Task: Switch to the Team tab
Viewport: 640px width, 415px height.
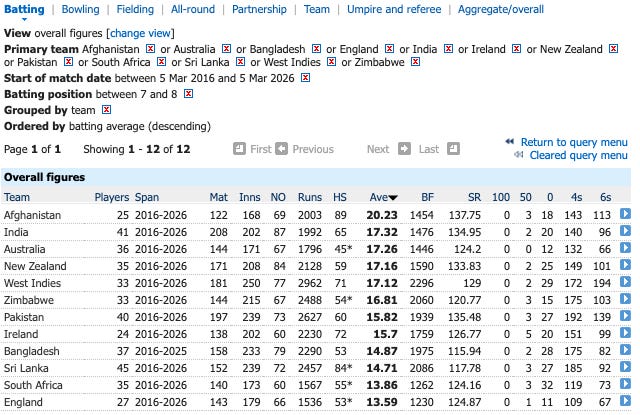Action: point(317,9)
